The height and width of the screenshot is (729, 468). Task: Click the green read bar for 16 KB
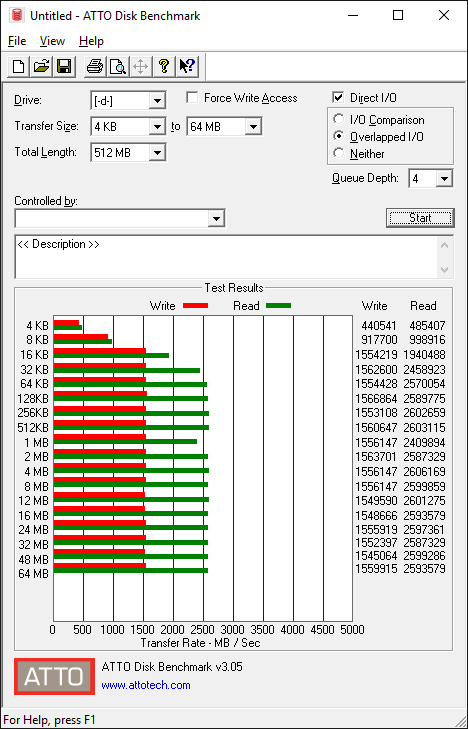tap(112, 356)
